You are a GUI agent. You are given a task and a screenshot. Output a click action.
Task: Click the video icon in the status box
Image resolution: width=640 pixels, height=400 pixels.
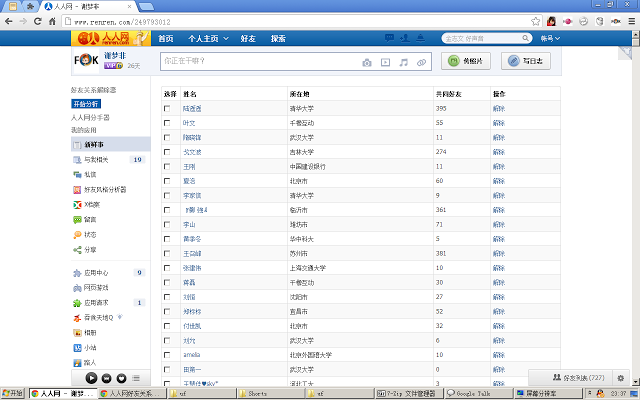click(x=385, y=62)
